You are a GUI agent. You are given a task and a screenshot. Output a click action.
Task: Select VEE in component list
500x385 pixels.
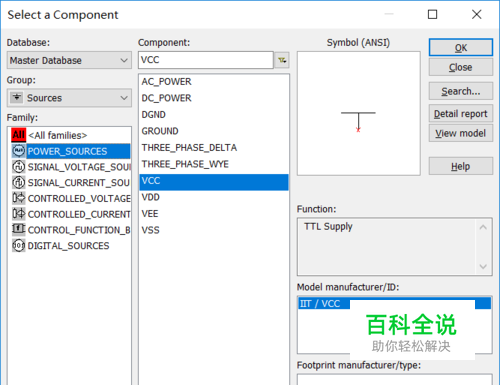214,214
